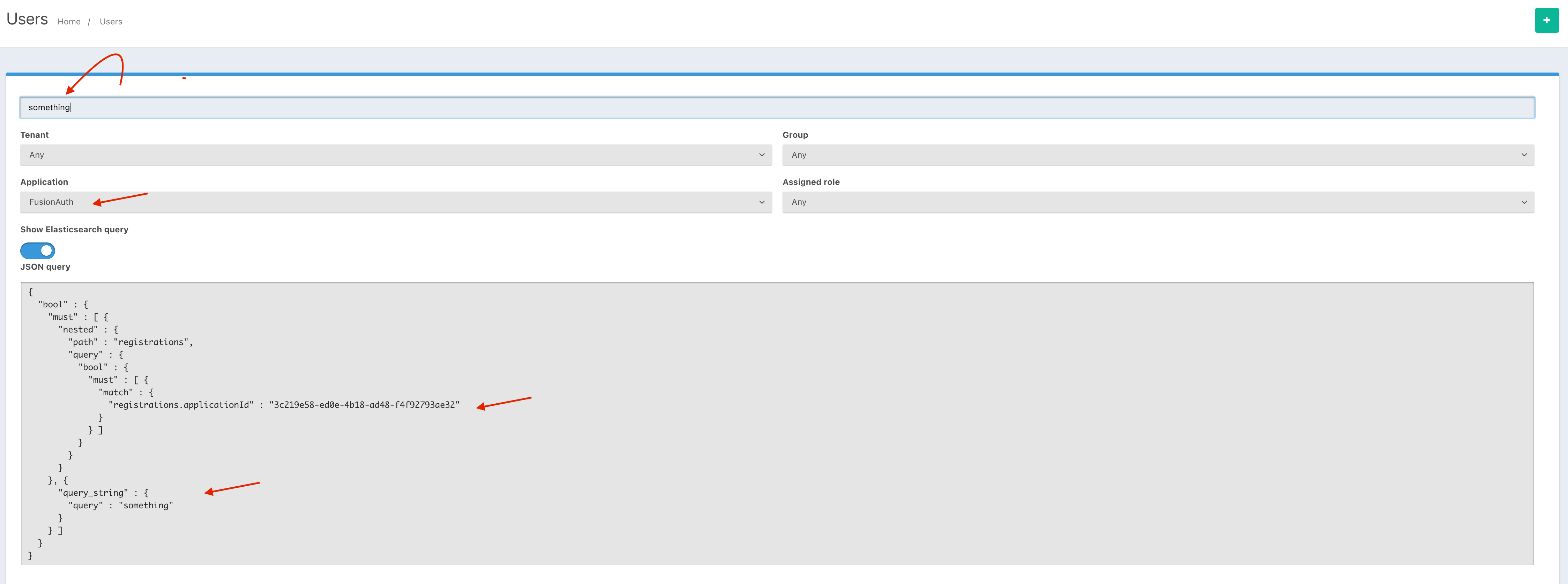Click the "Show Elasticsearch query" label

coord(74,229)
